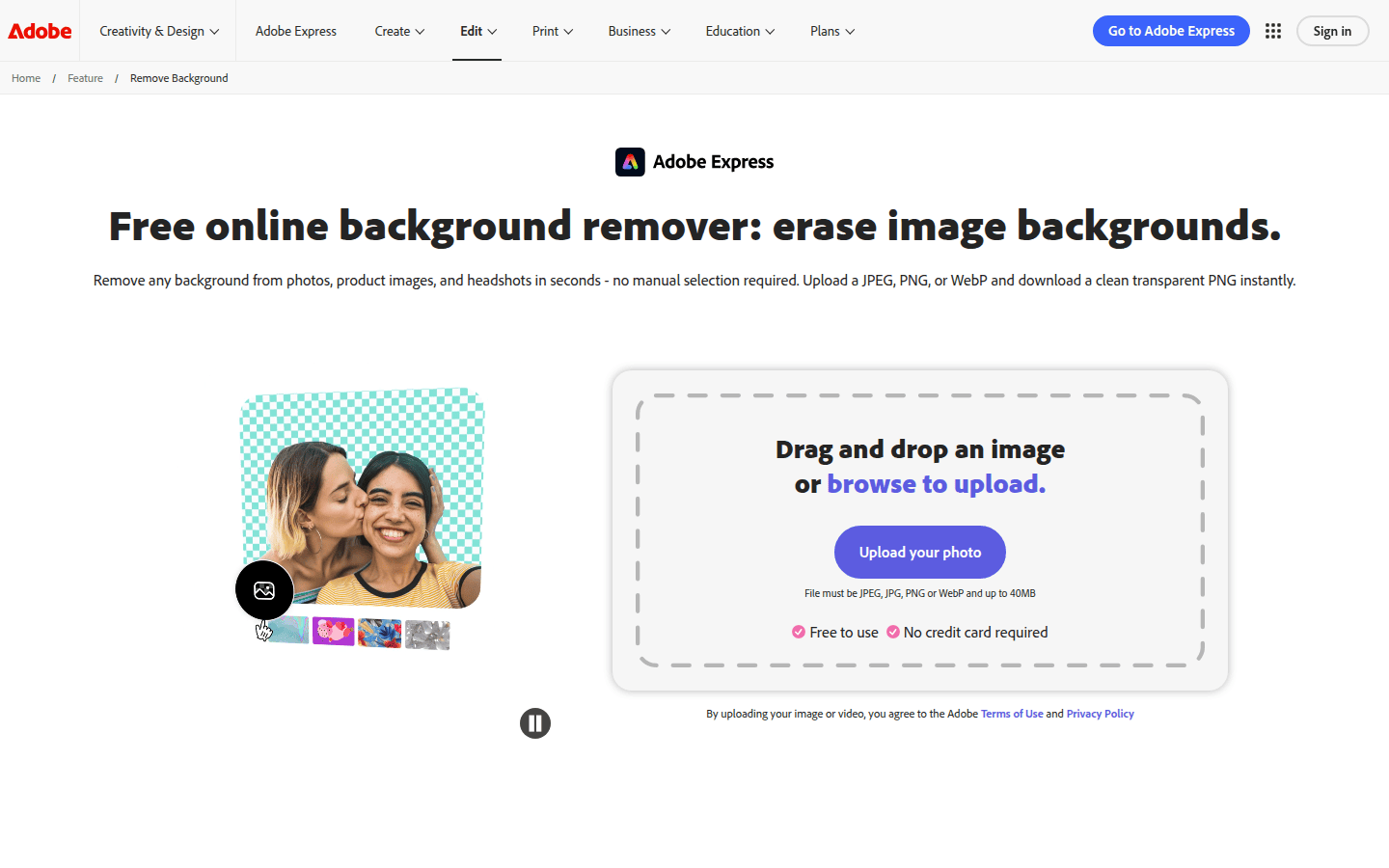Click the Free to use label

(x=844, y=633)
